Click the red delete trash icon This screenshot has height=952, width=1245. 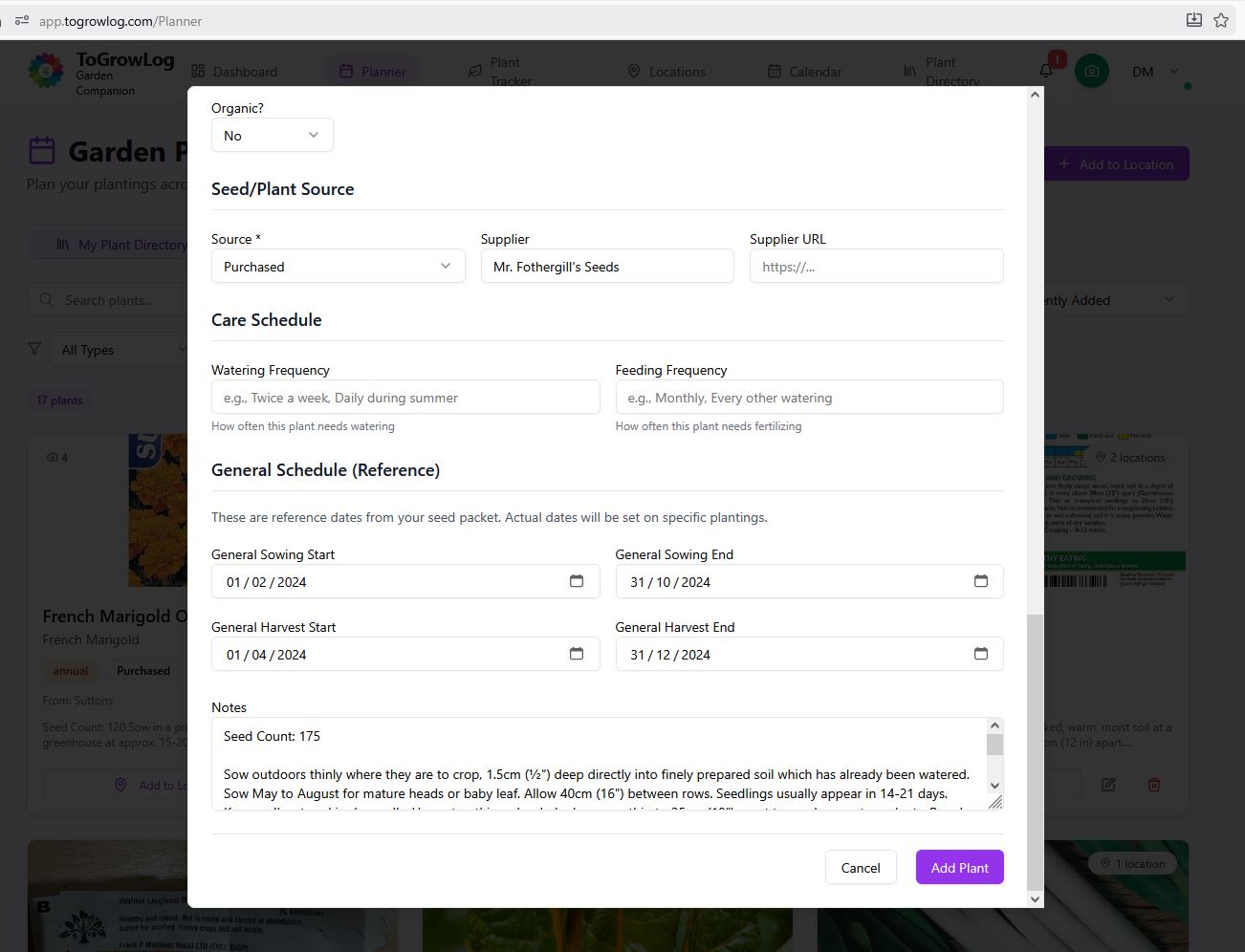click(x=1154, y=785)
